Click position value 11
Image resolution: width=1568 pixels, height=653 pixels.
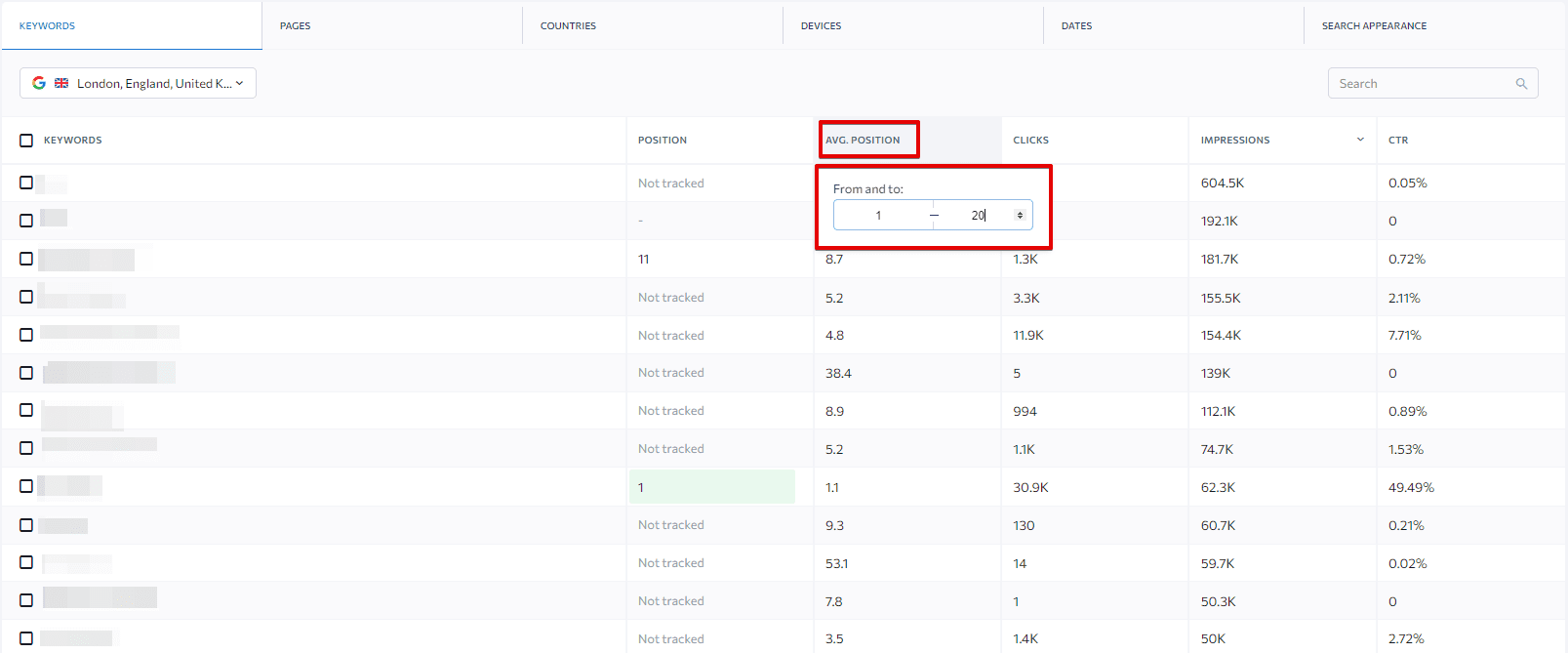pyautogui.click(x=643, y=260)
